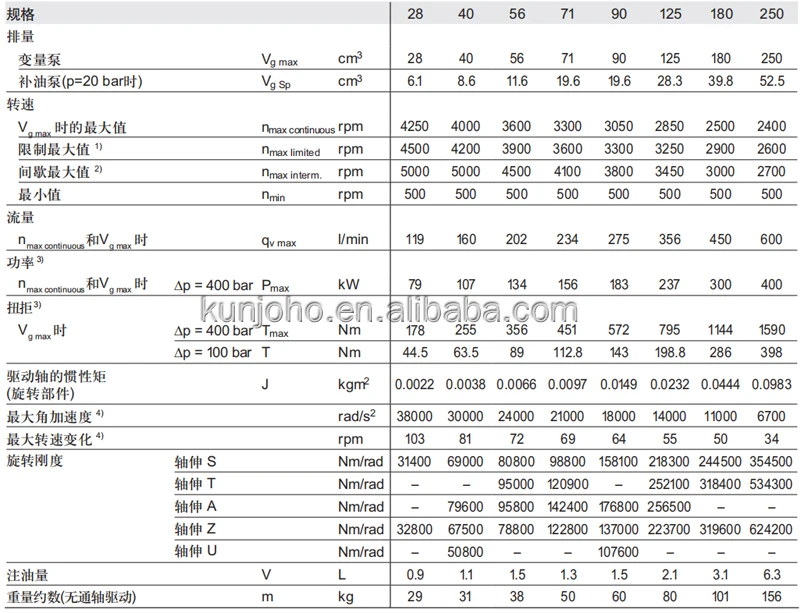Click the 规格 header cell
The image size is (800, 613).
pyautogui.click(x=20, y=14)
